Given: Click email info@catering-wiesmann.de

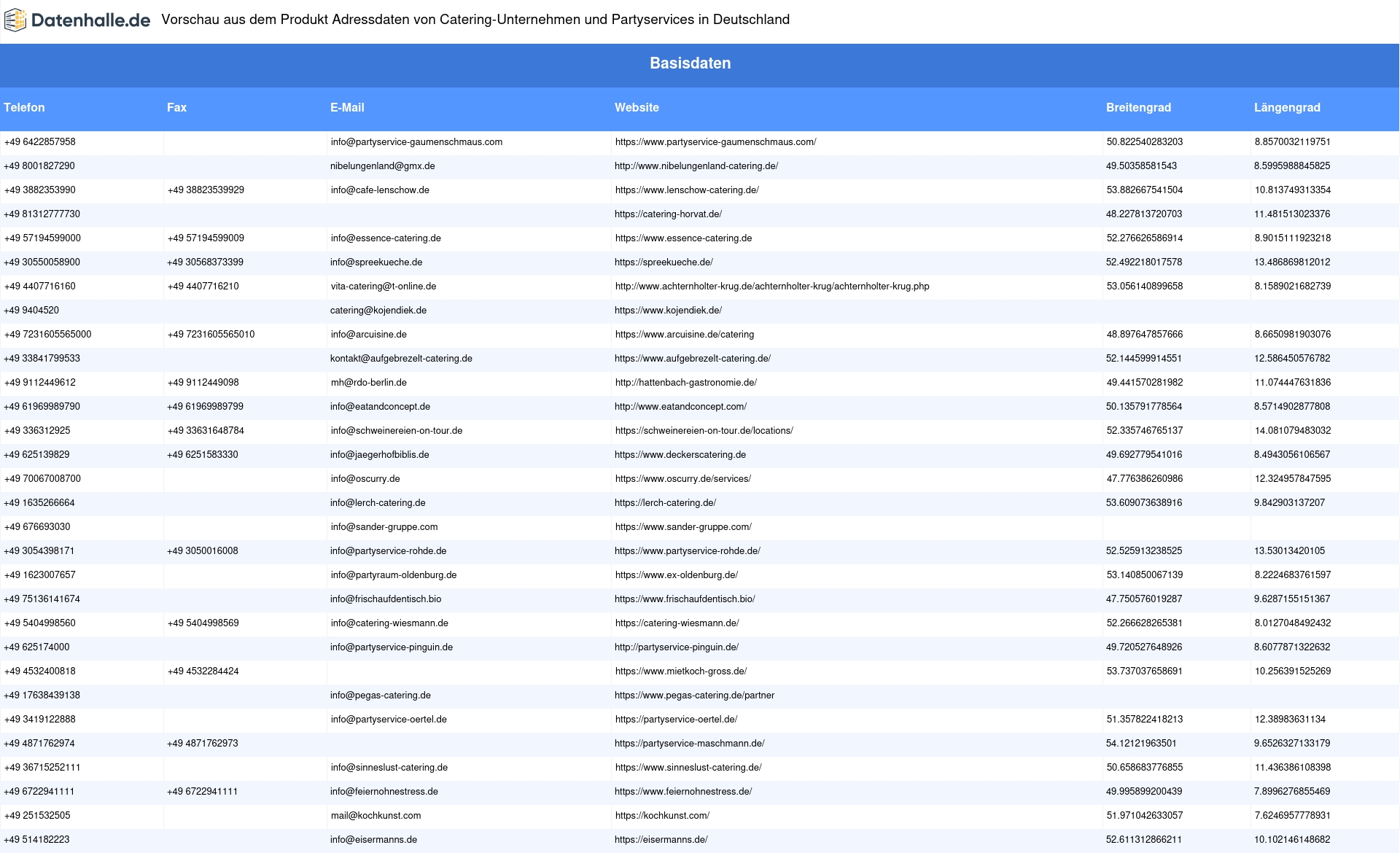Looking at the screenshot, I should click(389, 623).
